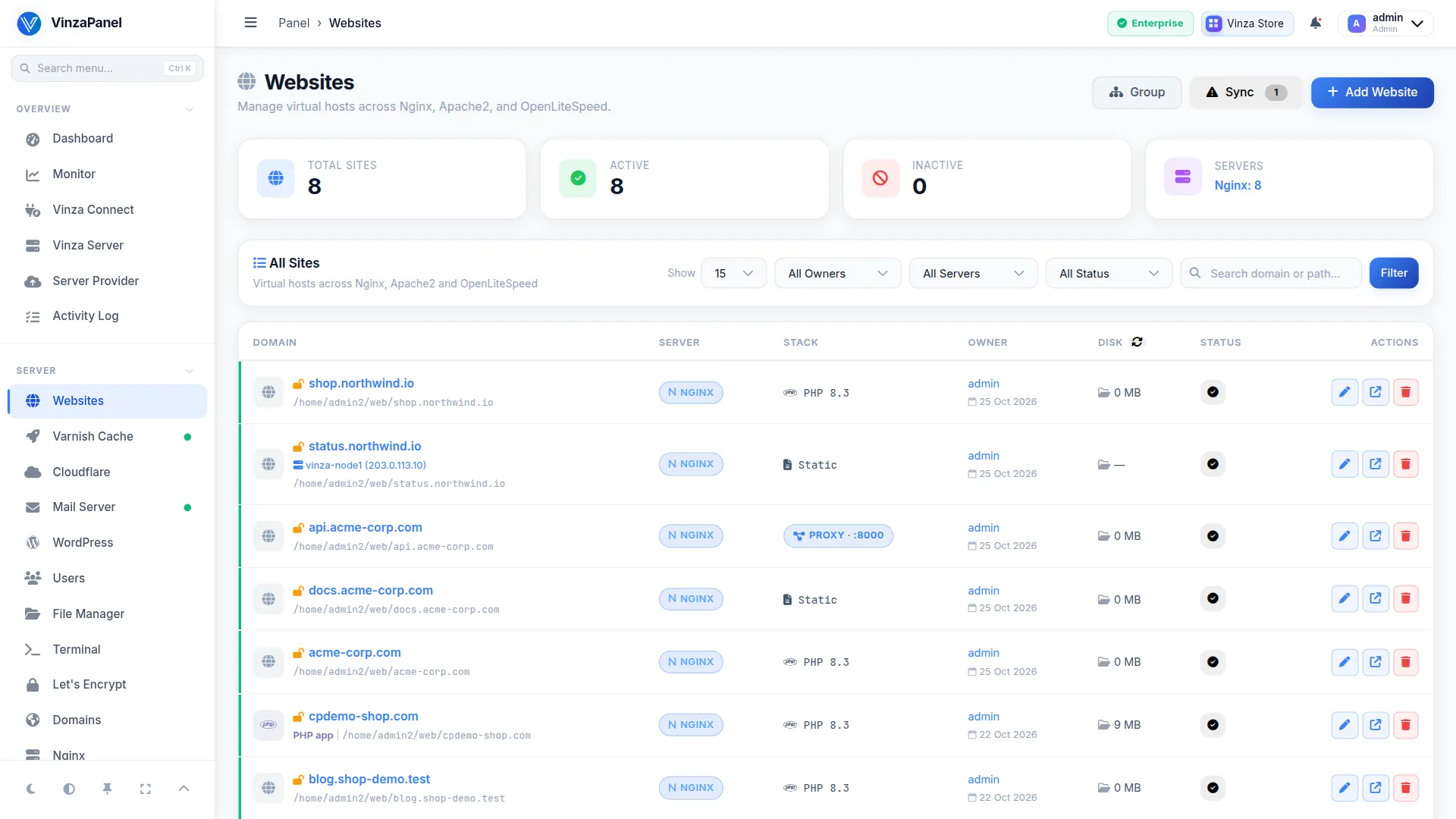Apply filters with Filter button
Image resolution: width=1456 pixels, height=819 pixels.
(x=1394, y=273)
